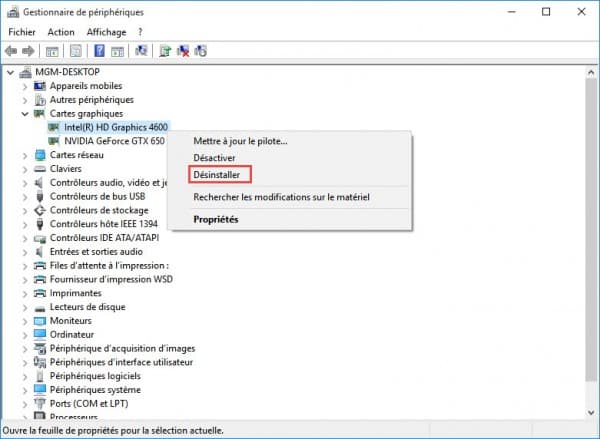
Task: Open Help with blue question-mark icon
Action: [x=99, y=51]
